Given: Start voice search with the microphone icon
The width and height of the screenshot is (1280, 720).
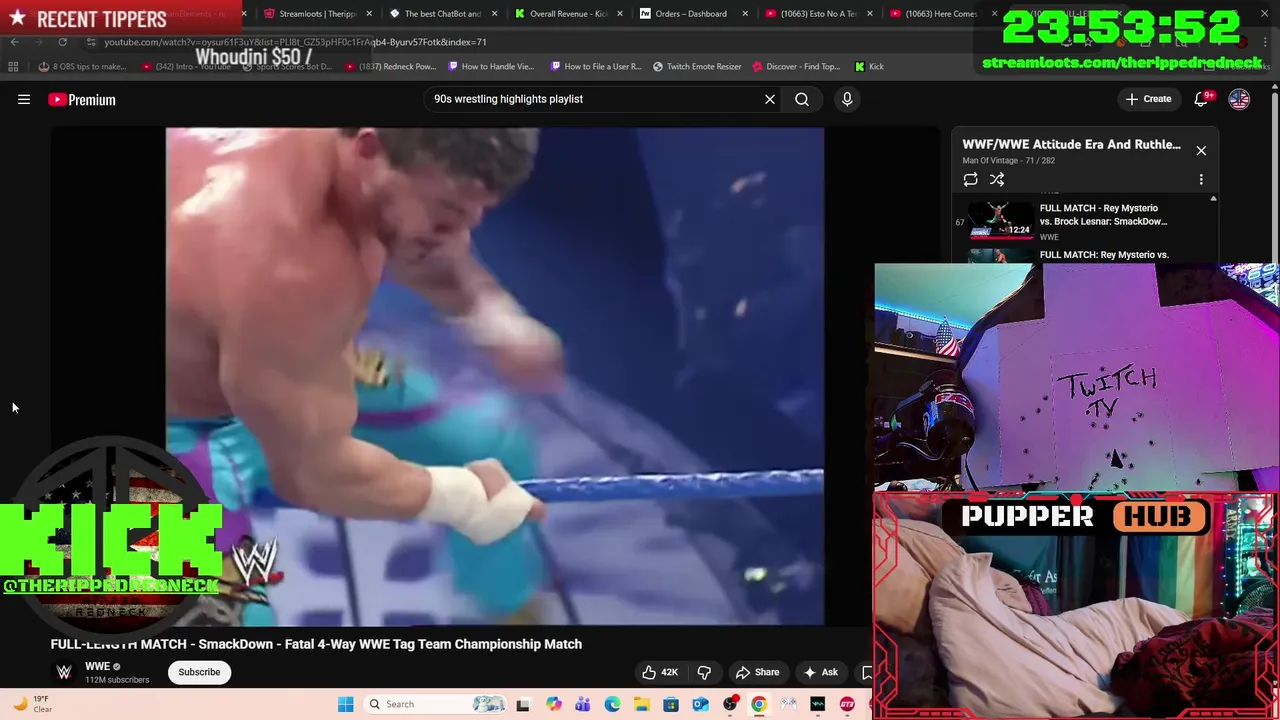Looking at the screenshot, I should click(x=847, y=99).
